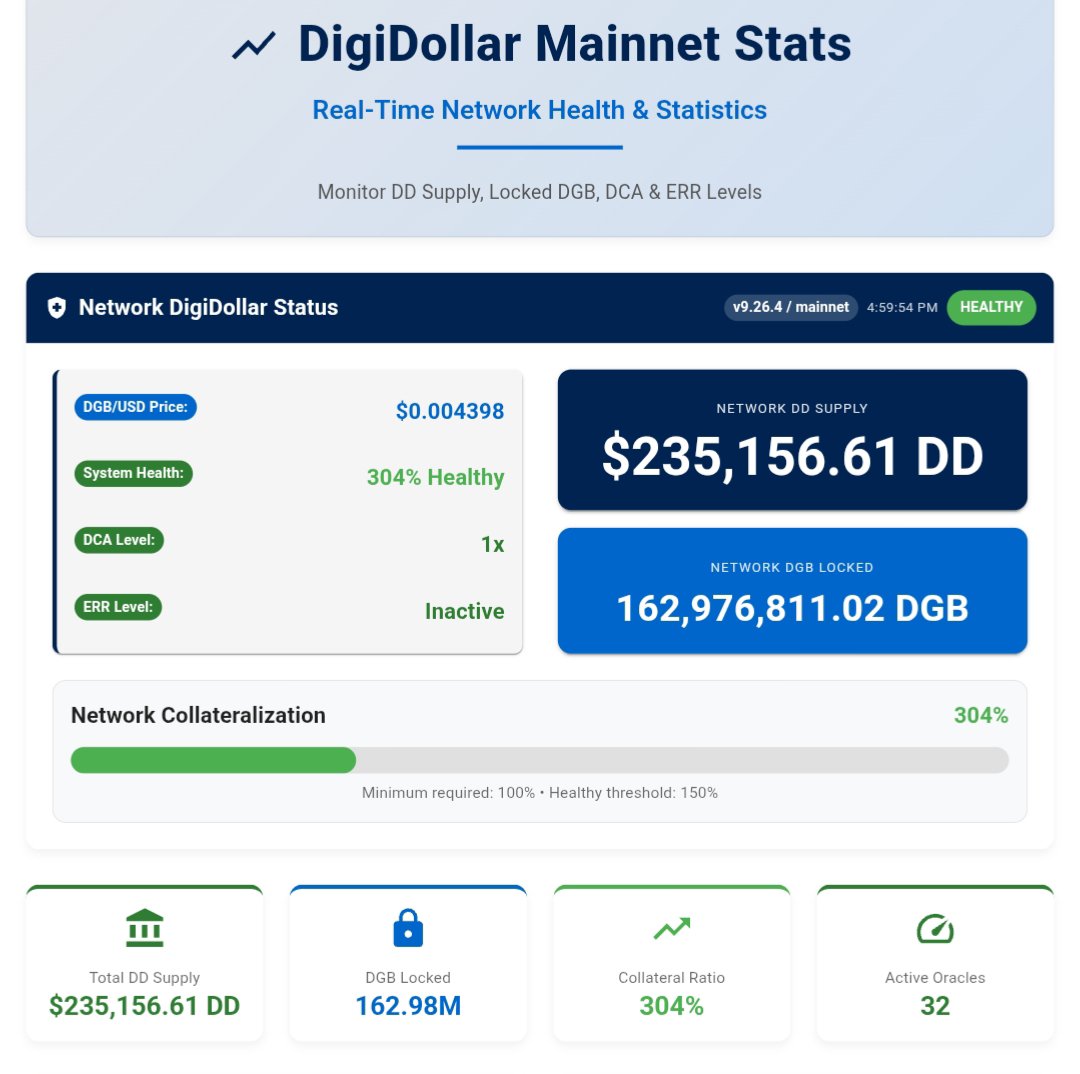1080x1074 pixels.
Task: Click the Inactive ERR level value
Action: coord(464,611)
